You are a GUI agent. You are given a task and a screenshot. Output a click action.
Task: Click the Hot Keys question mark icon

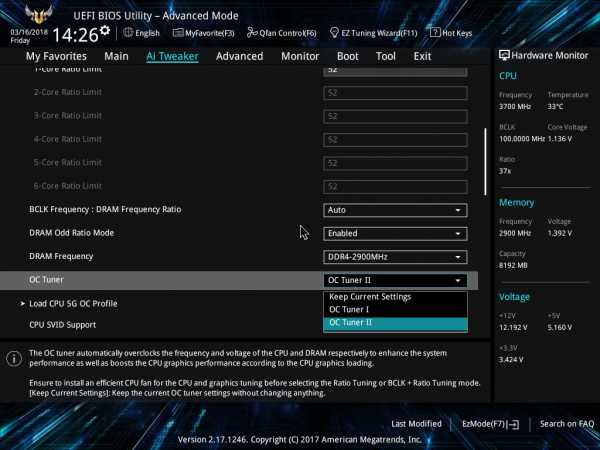click(435, 33)
